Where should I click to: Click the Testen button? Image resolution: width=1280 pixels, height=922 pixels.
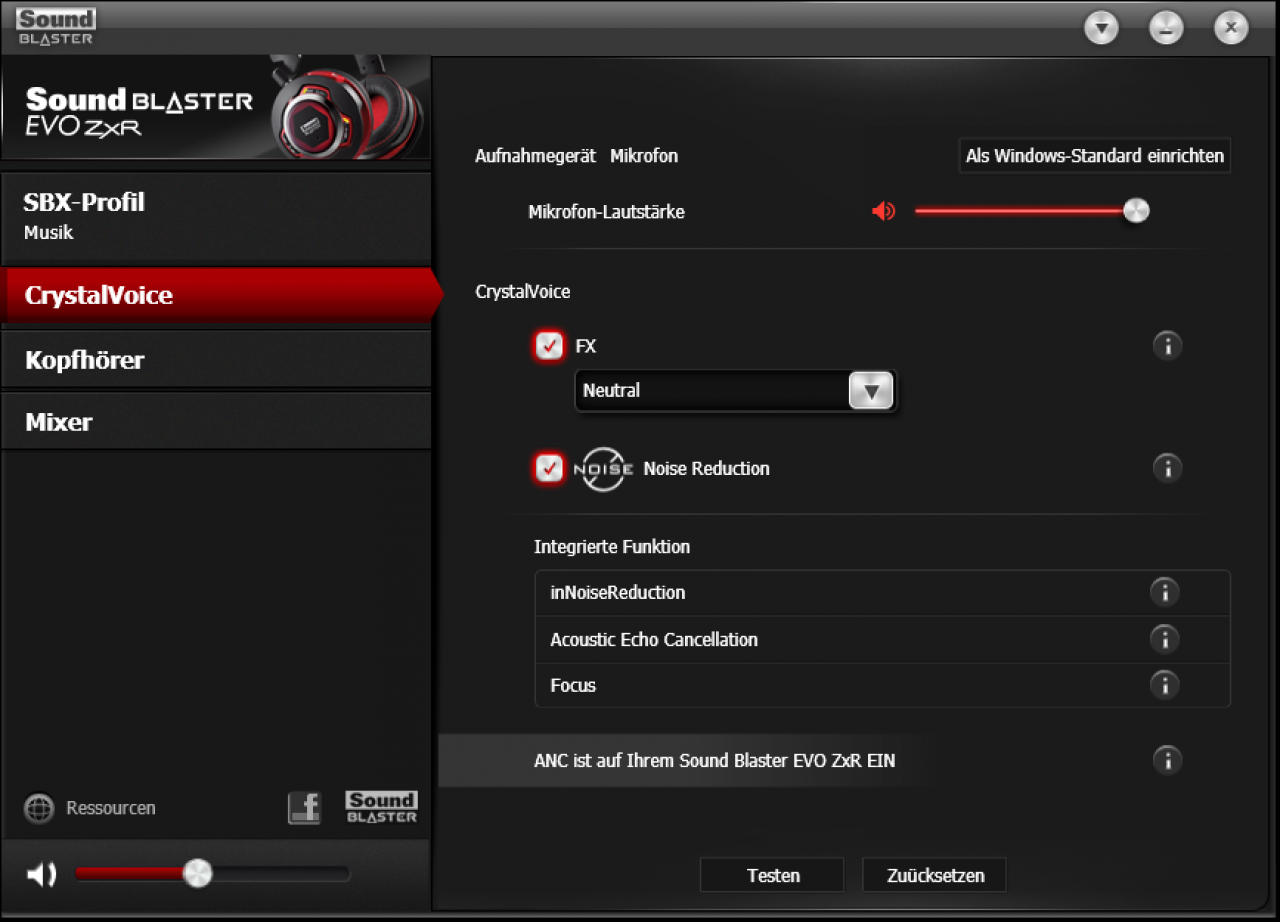point(772,875)
